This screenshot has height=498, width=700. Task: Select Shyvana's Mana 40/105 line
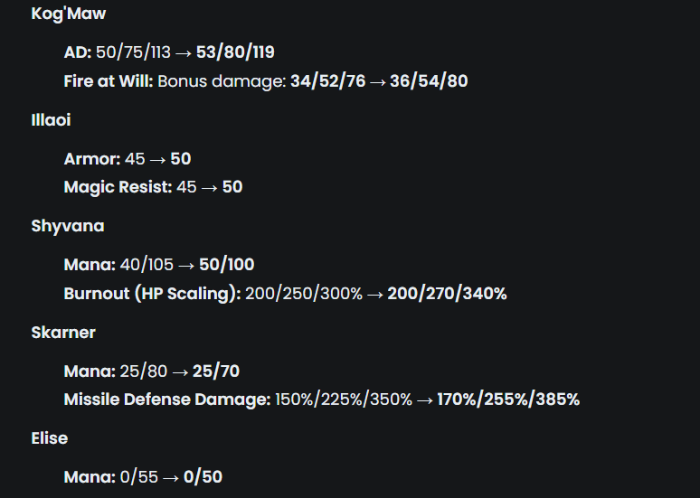coord(159,265)
